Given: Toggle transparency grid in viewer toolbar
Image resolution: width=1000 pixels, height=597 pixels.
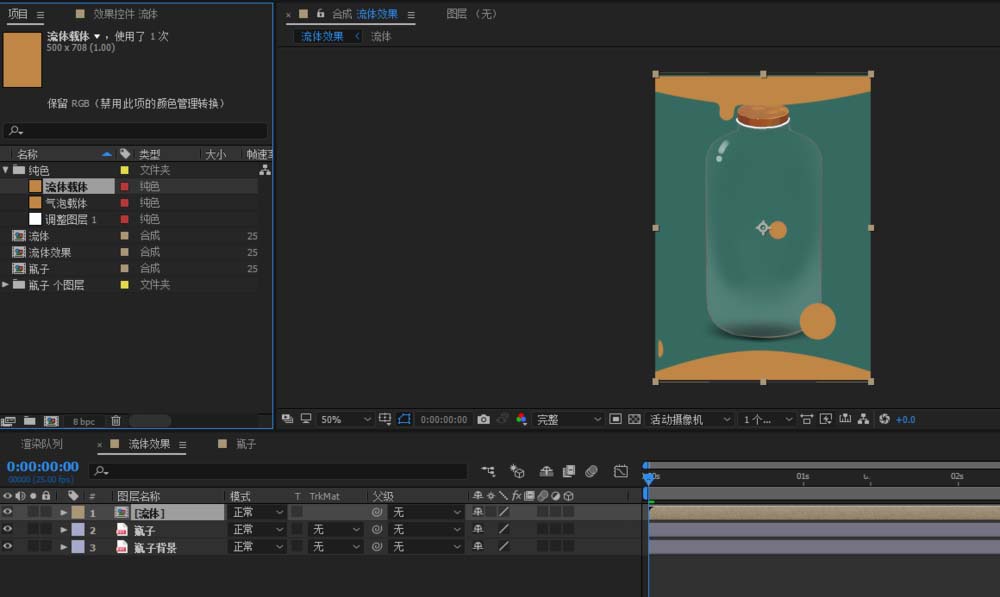Looking at the screenshot, I should point(634,419).
